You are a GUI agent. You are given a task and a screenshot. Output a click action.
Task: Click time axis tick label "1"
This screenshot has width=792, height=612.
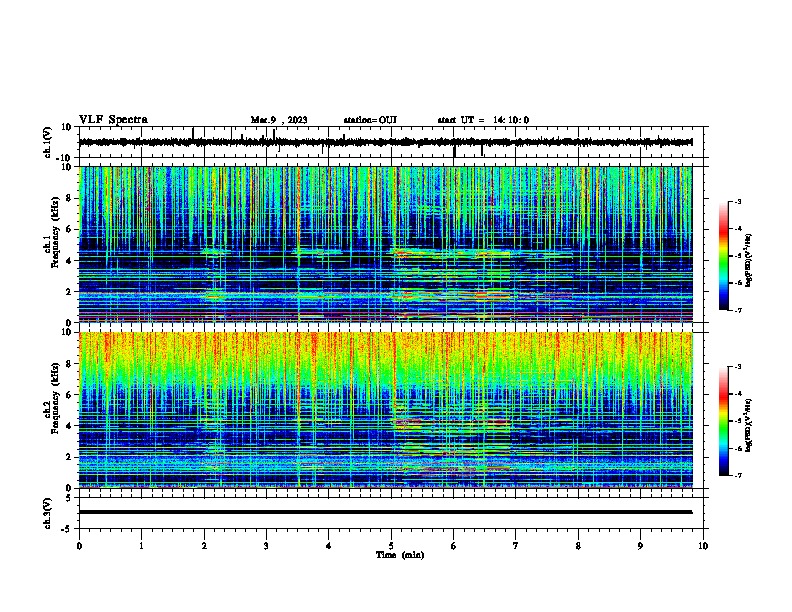point(141,546)
